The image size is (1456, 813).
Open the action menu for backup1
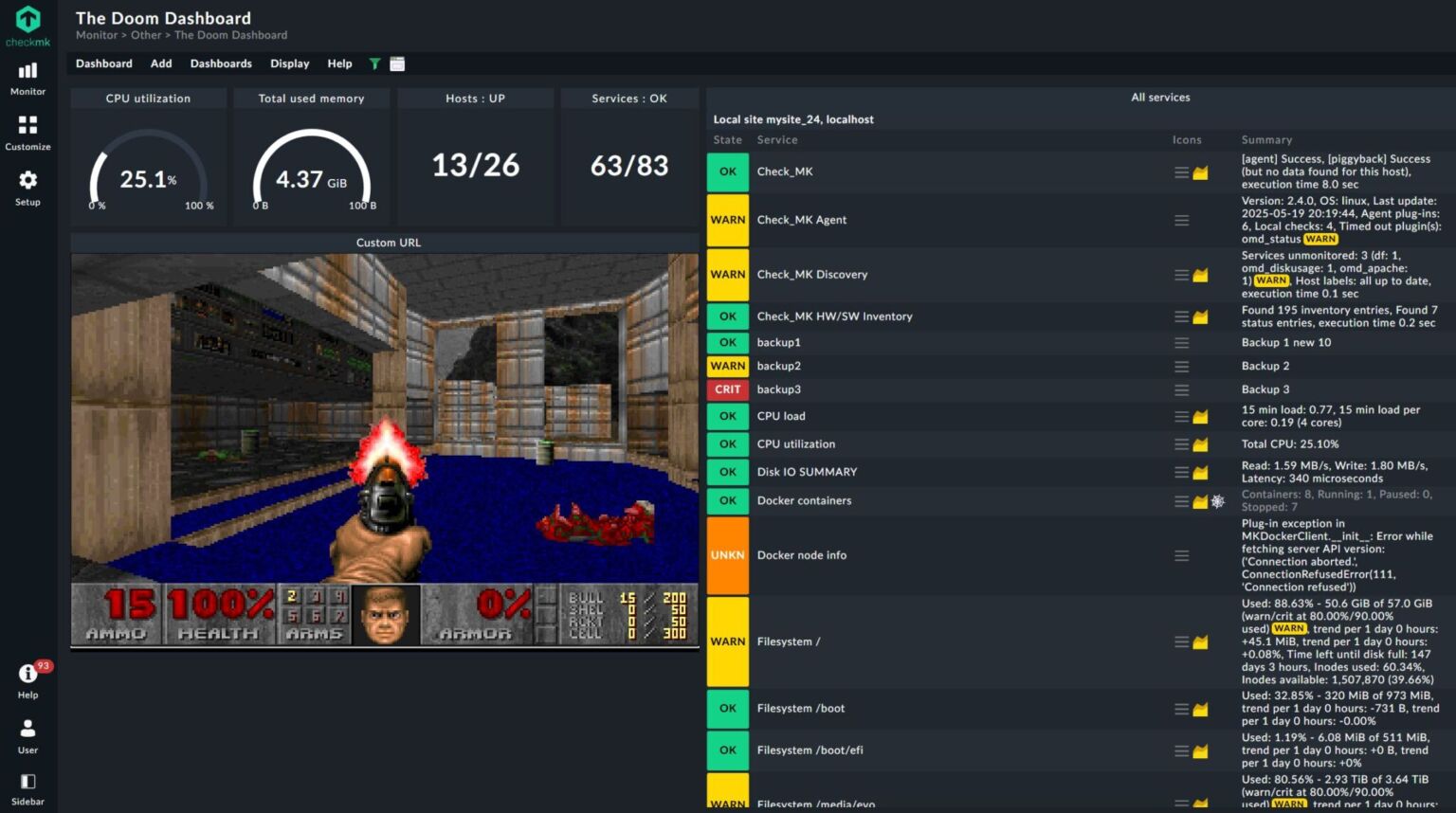coord(1182,342)
